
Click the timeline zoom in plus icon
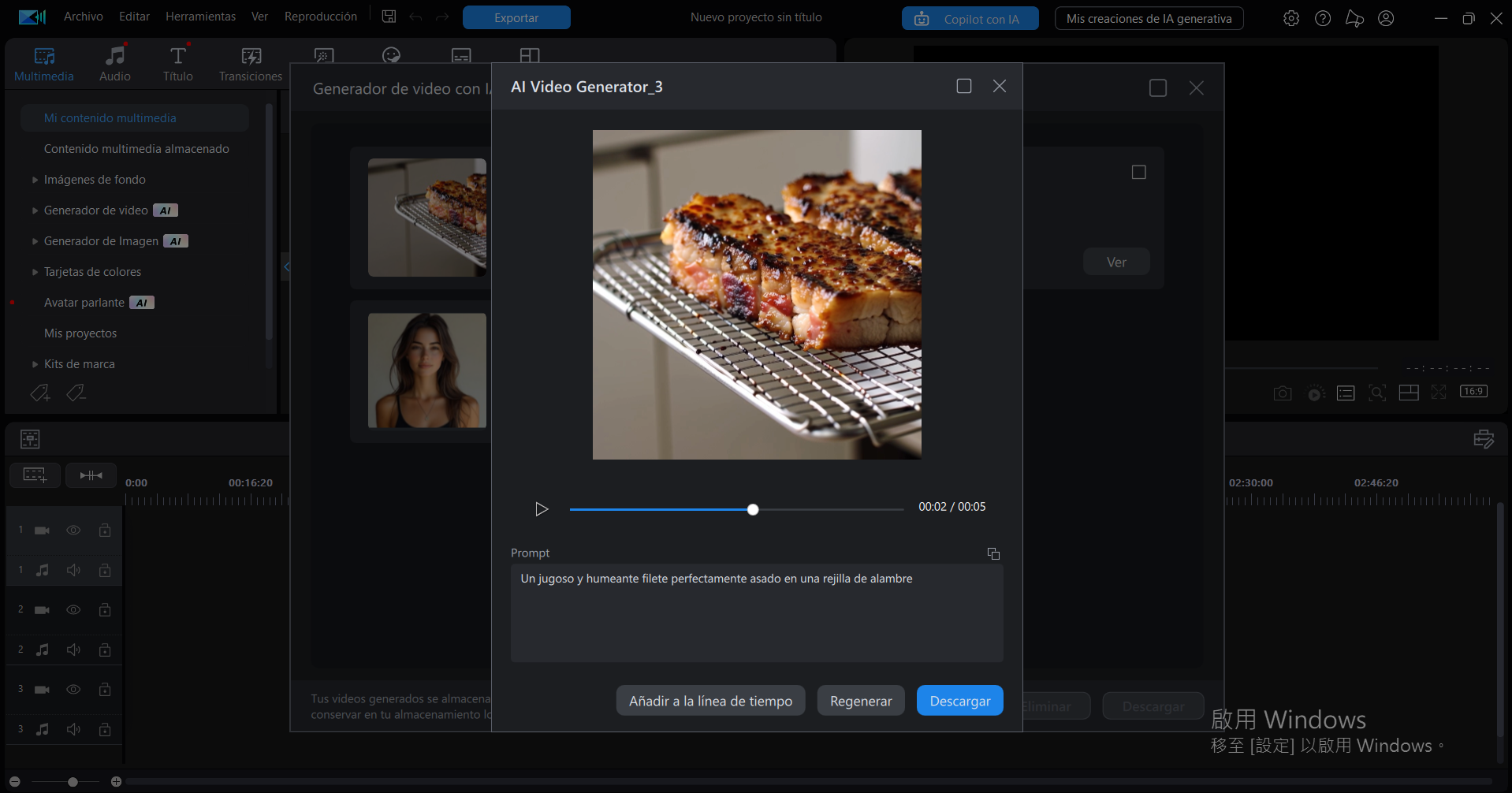(116, 782)
